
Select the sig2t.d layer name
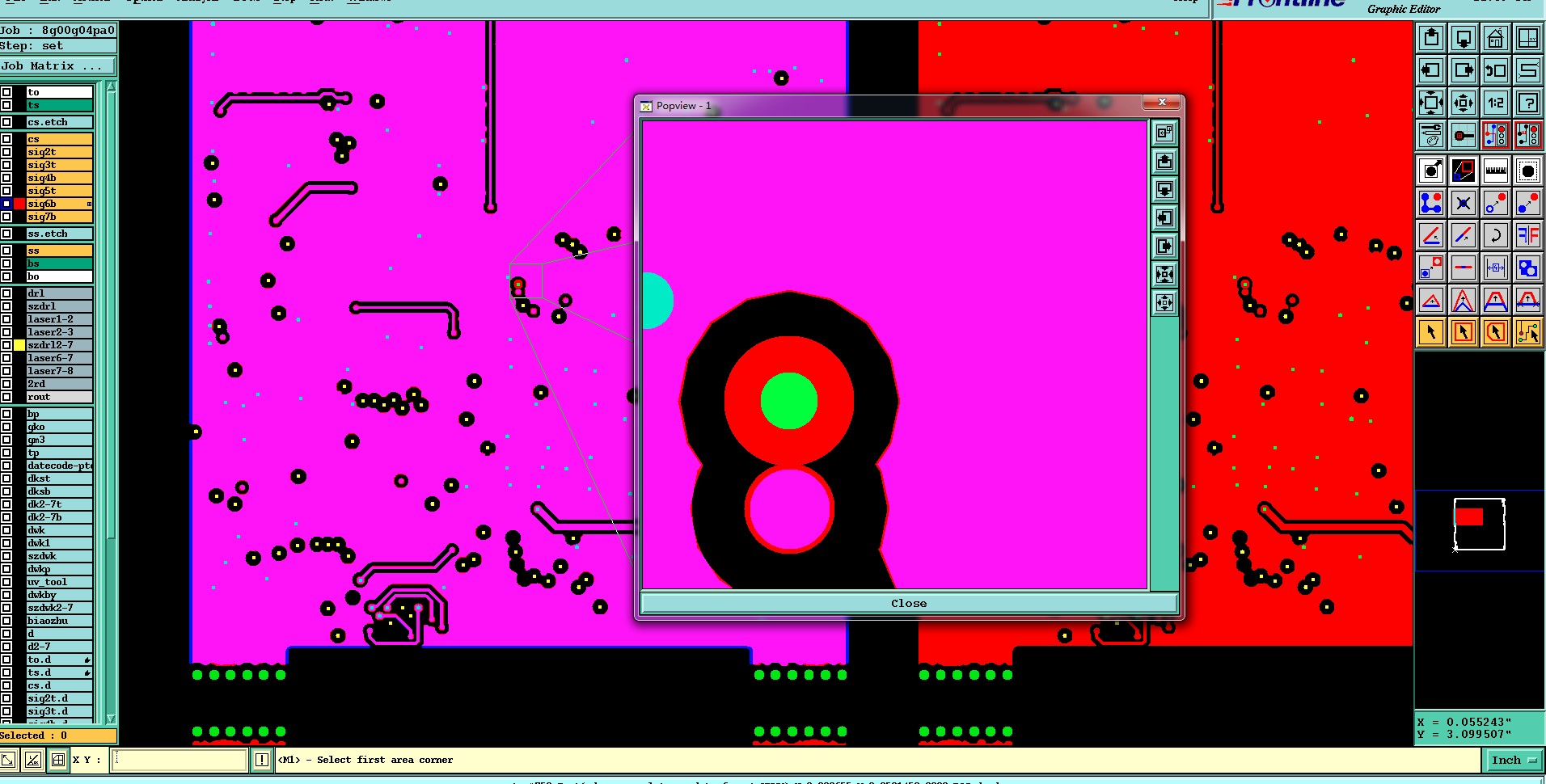pyautogui.click(x=60, y=698)
